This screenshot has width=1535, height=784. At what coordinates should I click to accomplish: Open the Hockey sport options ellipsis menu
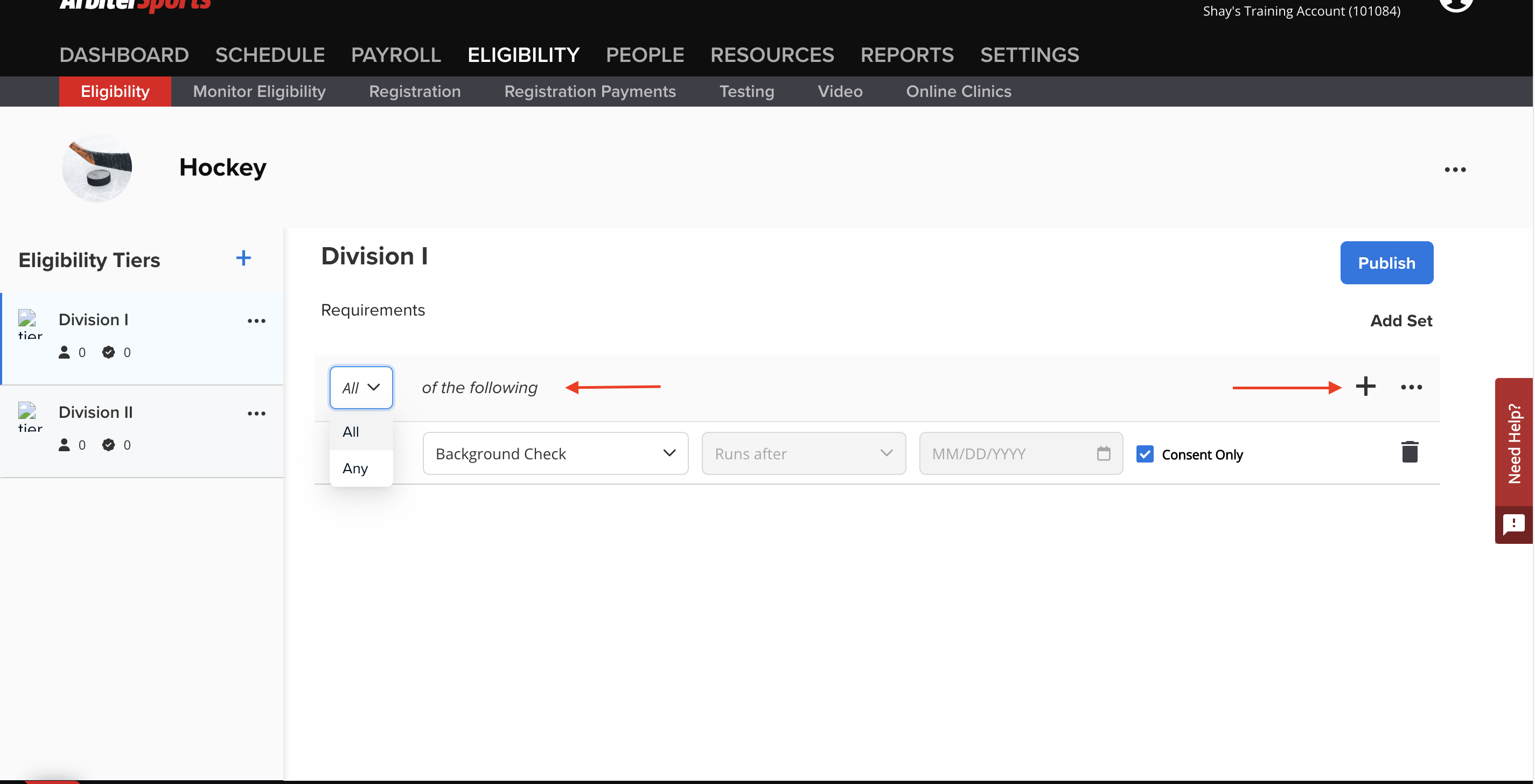pyautogui.click(x=1456, y=169)
